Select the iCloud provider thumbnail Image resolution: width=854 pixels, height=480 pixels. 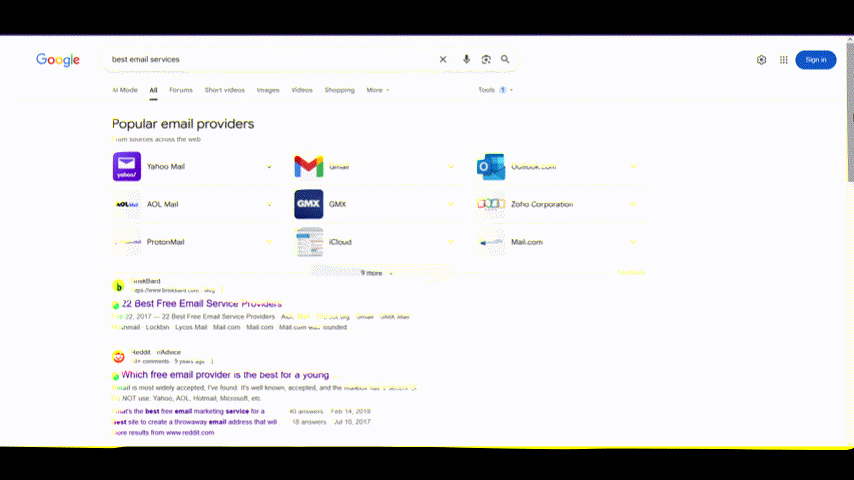309,242
